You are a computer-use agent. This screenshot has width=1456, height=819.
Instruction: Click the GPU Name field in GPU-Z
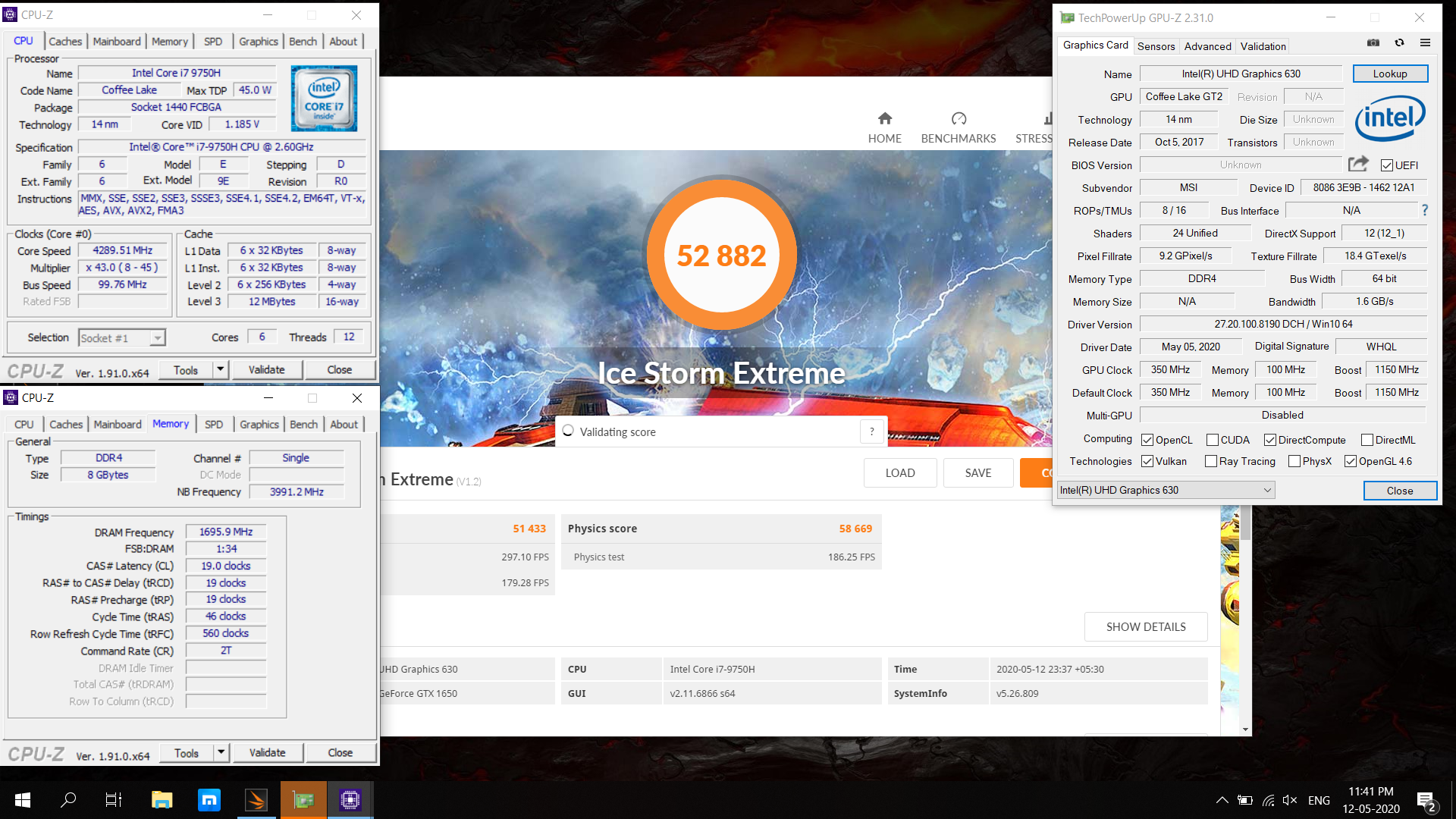(1241, 74)
